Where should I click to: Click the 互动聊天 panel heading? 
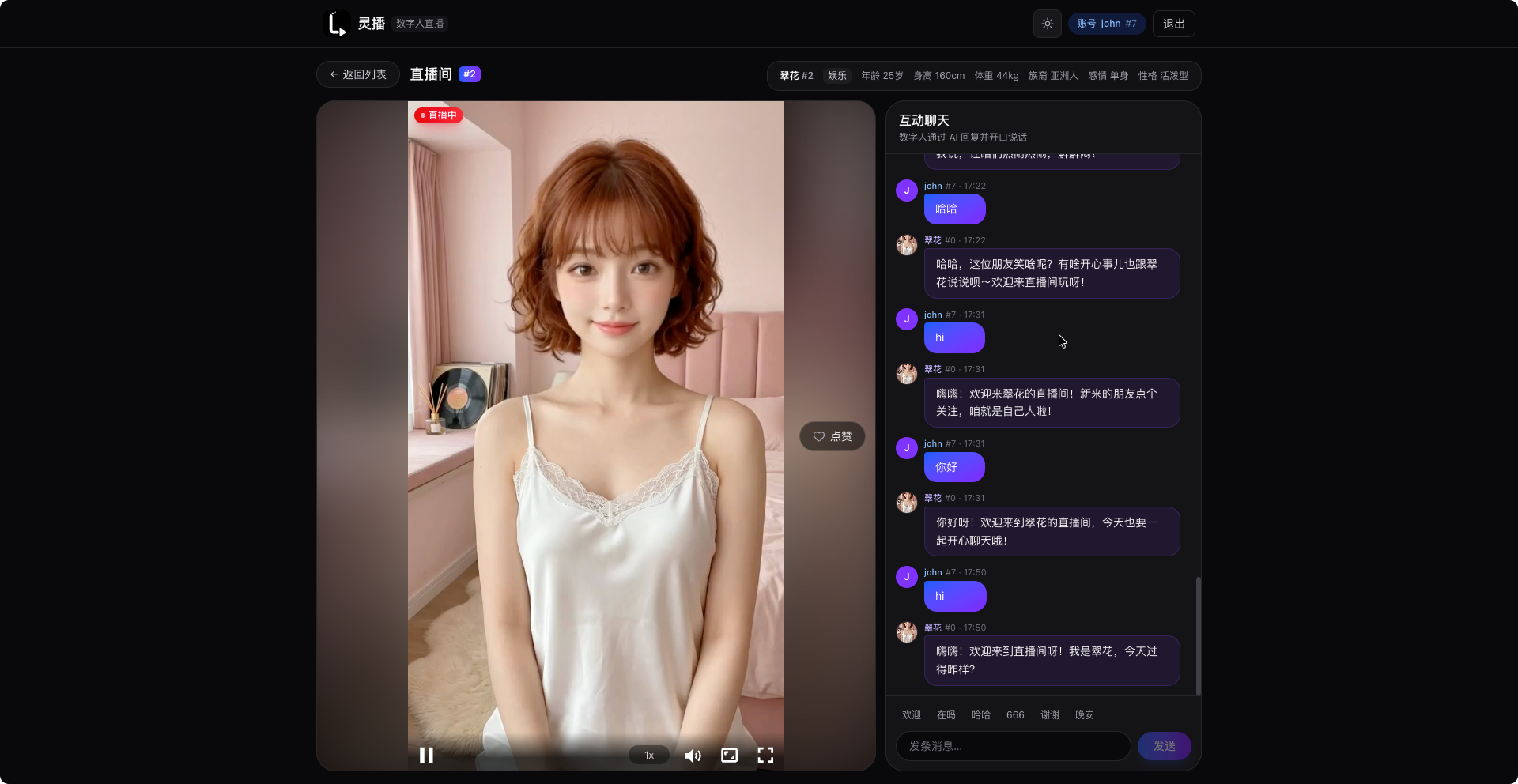pyautogui.click(x=923, y=120)
